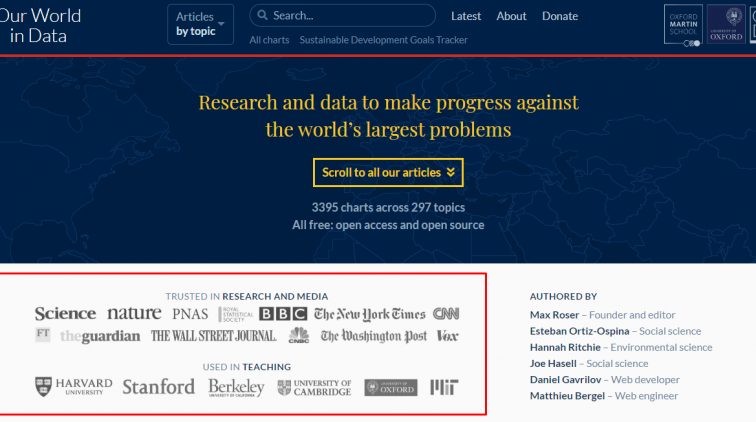Click the PNAS logo
The height and width of the screenshot is (422, 756).
pos(190,314)
